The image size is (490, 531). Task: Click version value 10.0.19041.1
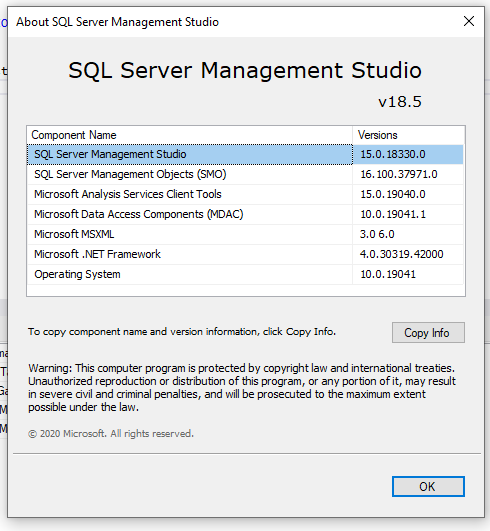tap(393, 214)
